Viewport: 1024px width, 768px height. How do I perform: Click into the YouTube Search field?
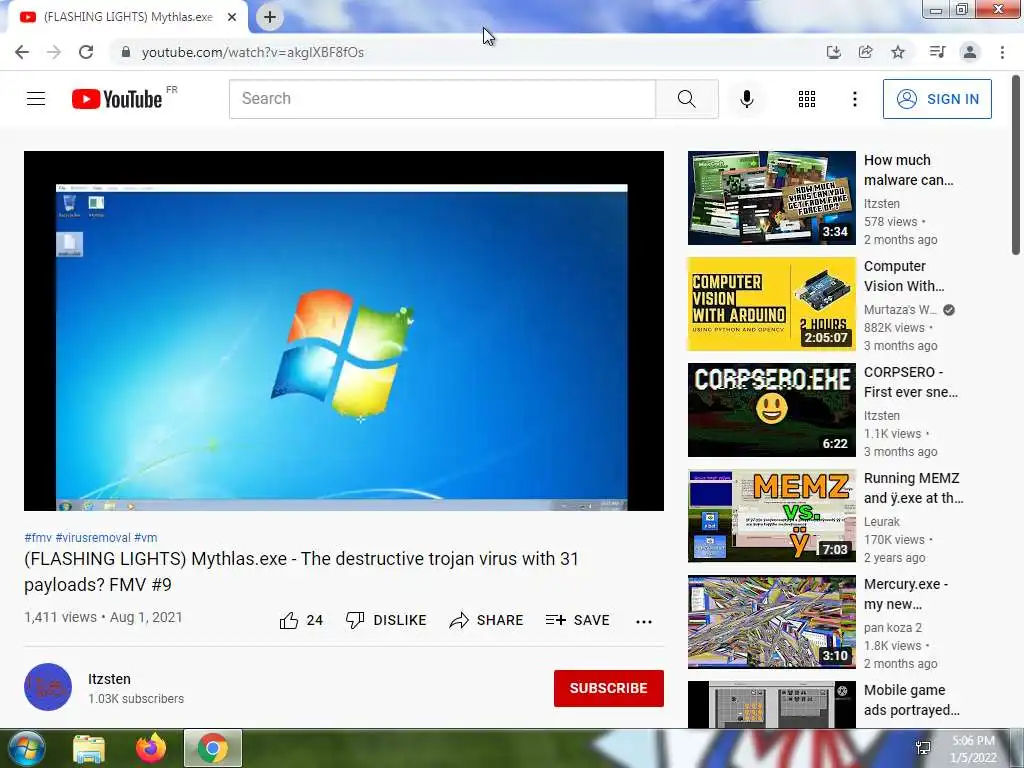pos(442,99)
